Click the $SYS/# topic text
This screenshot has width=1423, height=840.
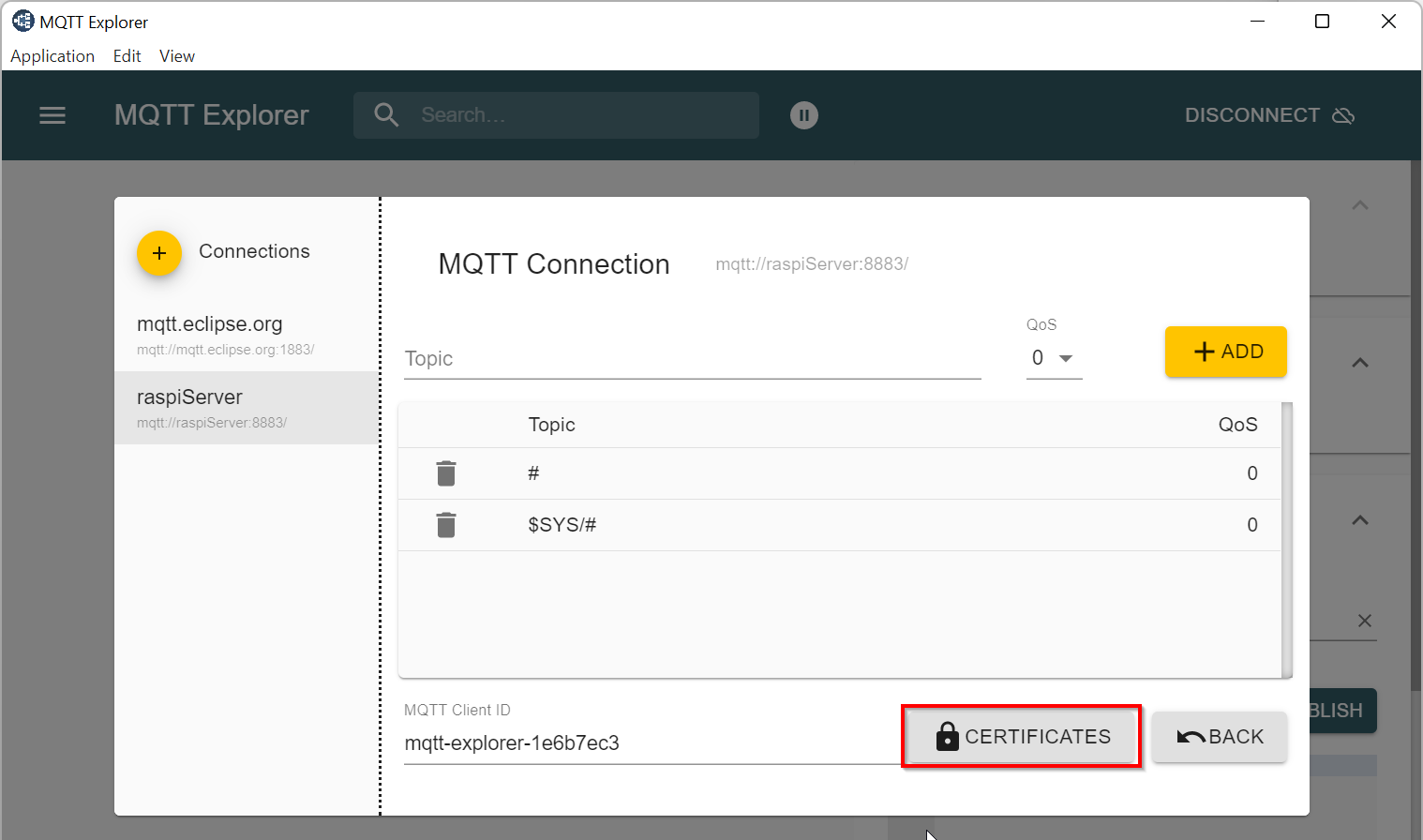tap(562, 525)
